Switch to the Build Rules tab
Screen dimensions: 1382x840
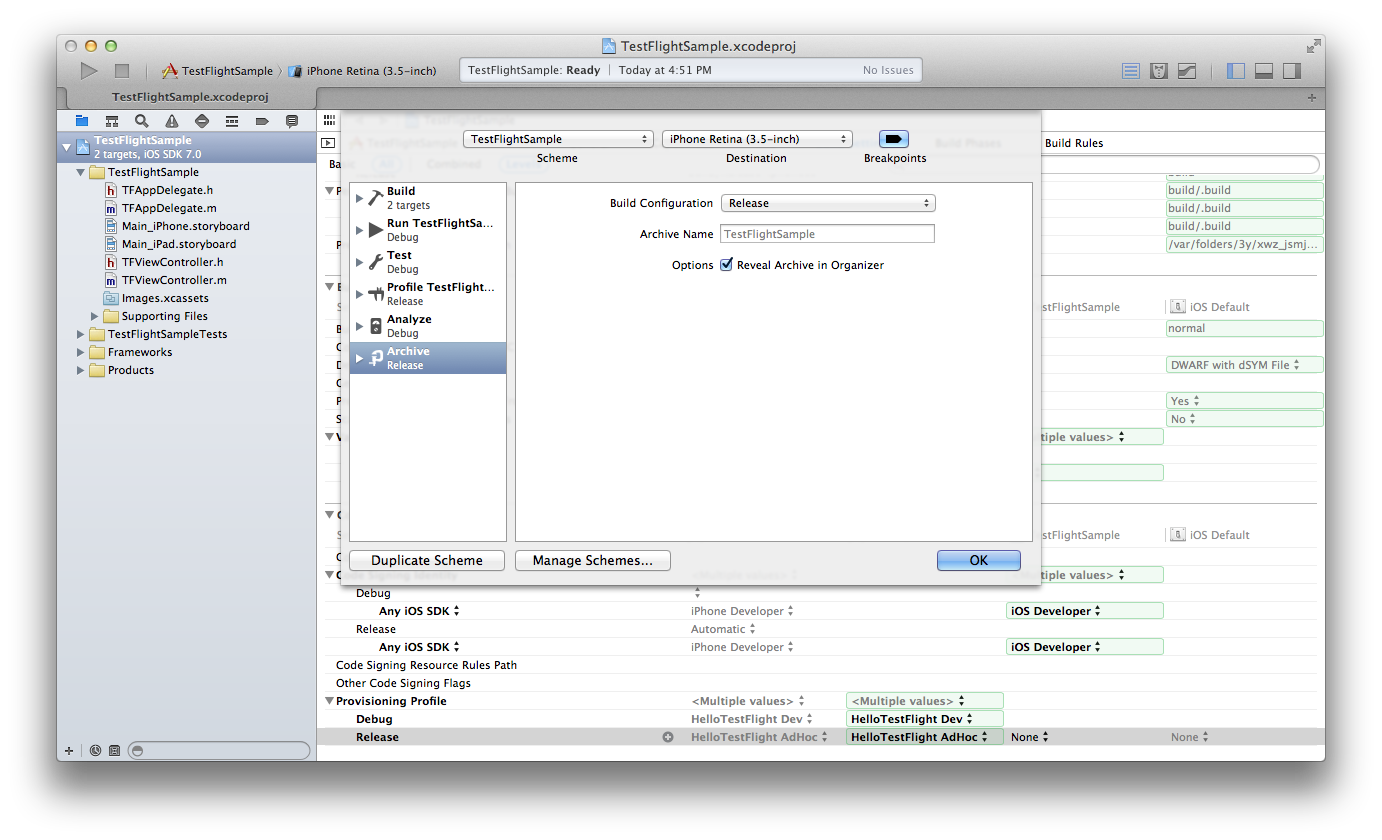pos(1073,143)
